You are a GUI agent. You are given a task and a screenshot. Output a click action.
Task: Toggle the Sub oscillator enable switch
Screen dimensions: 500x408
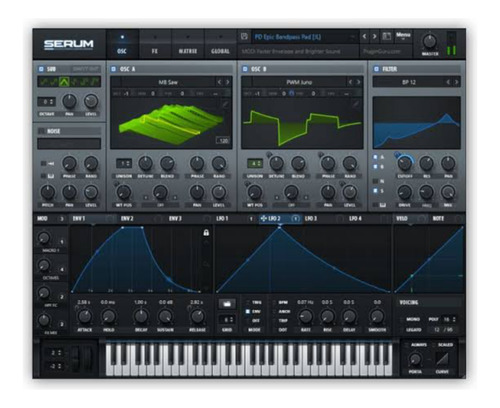coord(41,69)
